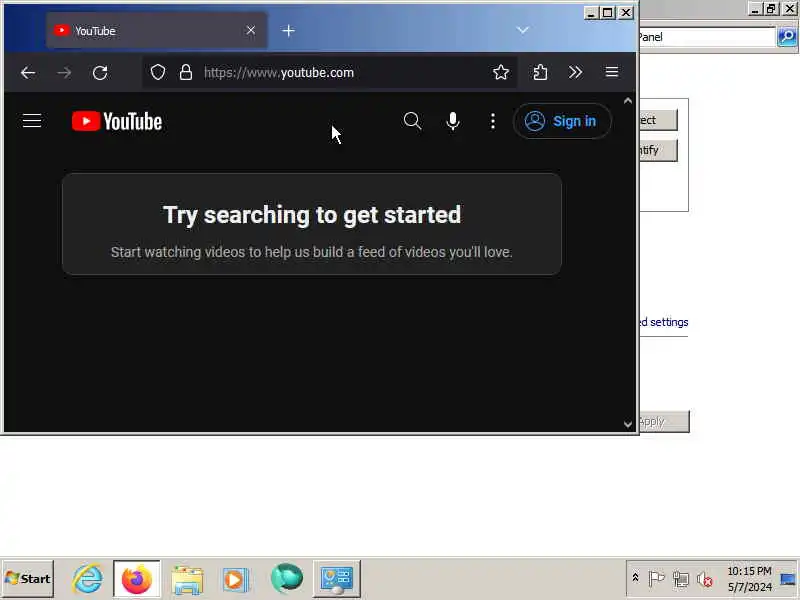Viewport: 800px width, 600px height.
Task: Click the YouTube logo
Action: coord(117,121)
